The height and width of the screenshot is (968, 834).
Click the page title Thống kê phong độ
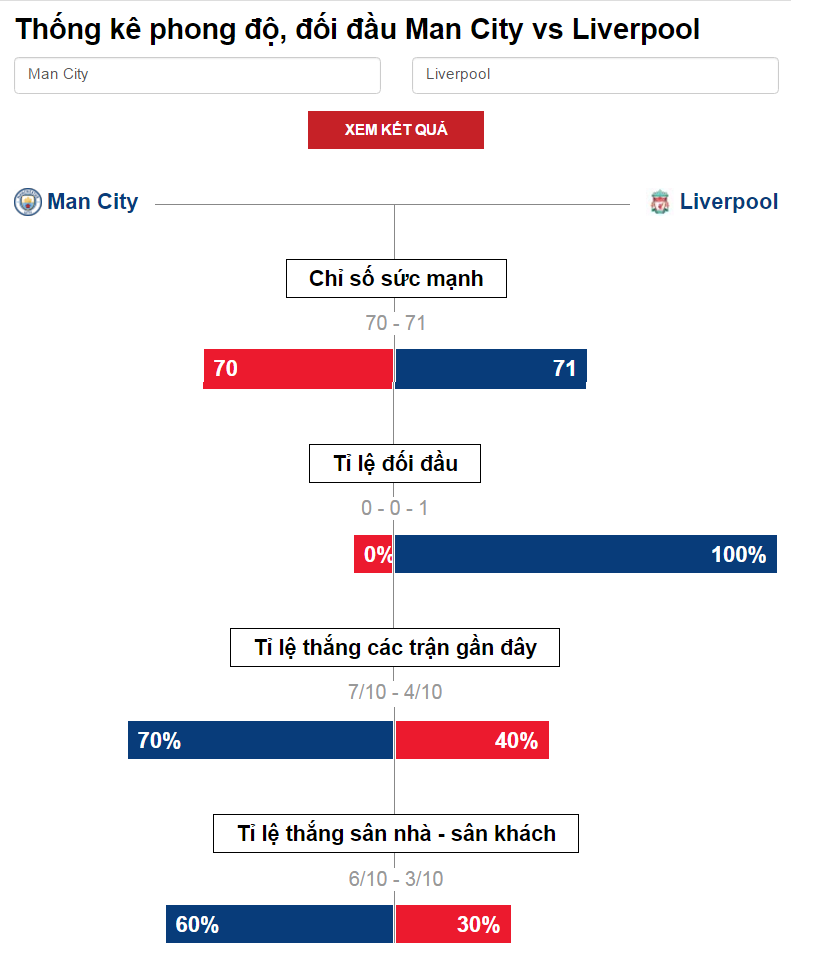tap(151, 30)
